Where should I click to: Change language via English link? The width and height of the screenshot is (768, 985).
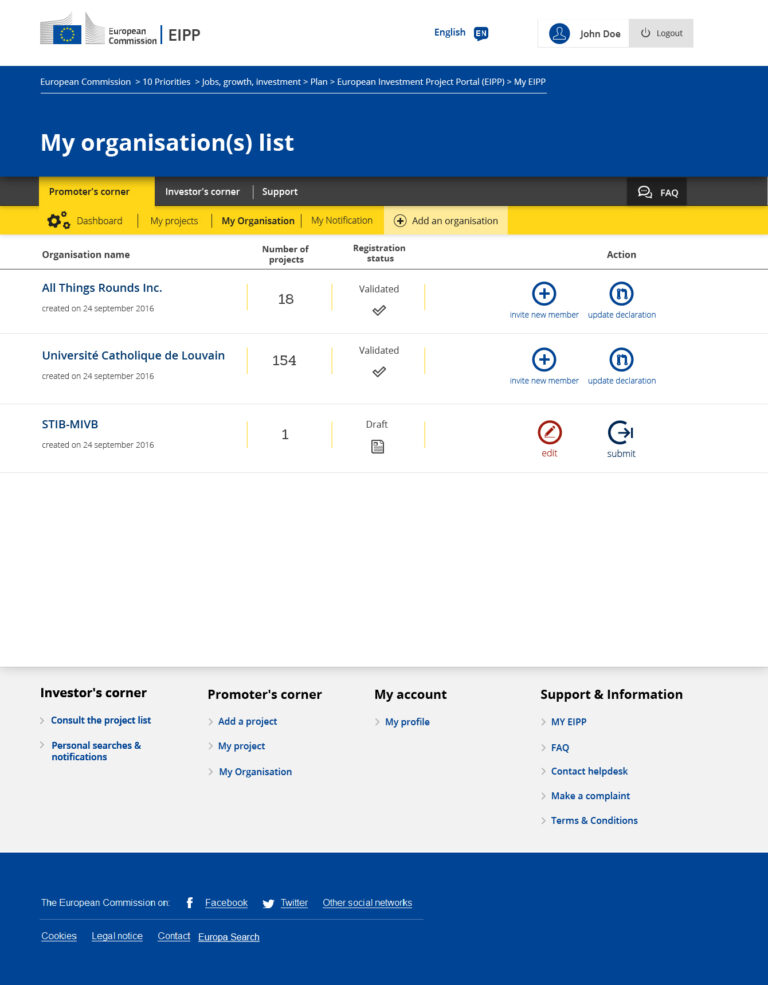(450, 32)
